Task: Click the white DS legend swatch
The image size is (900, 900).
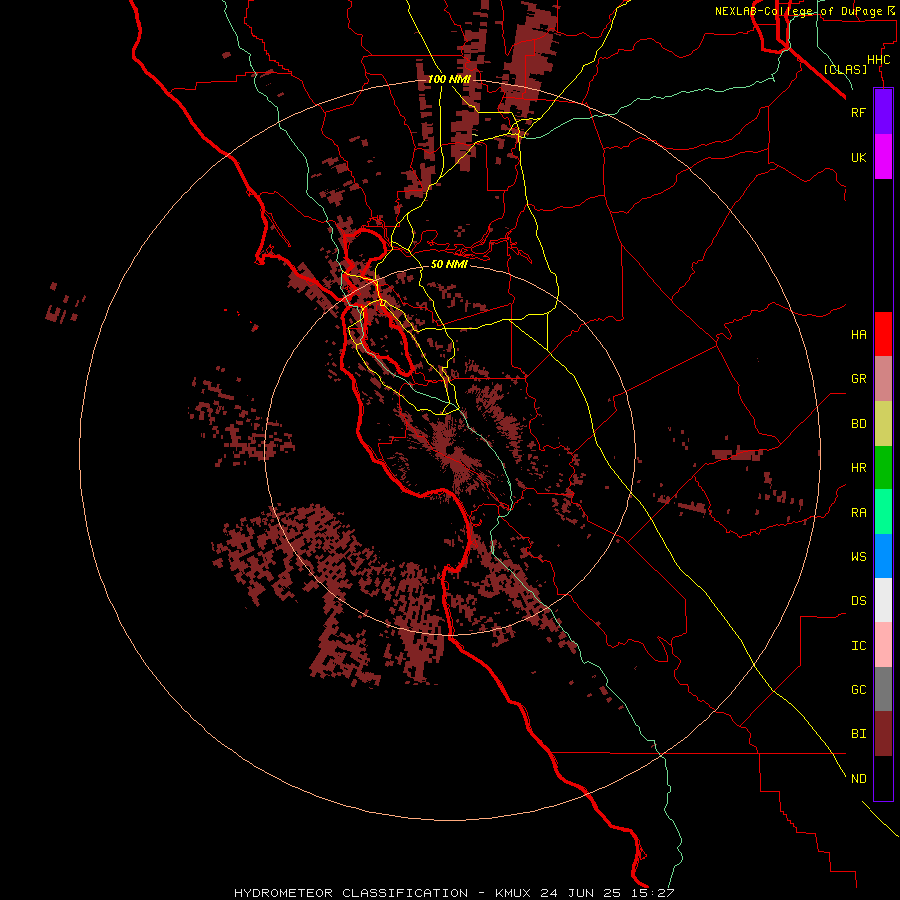Action: (x=883, y=600)
